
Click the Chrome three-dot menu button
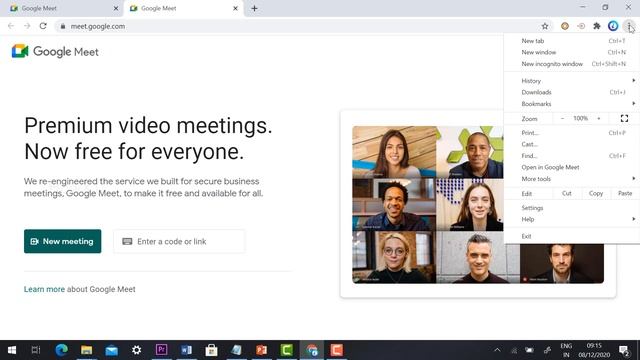(x=629, y=26)
